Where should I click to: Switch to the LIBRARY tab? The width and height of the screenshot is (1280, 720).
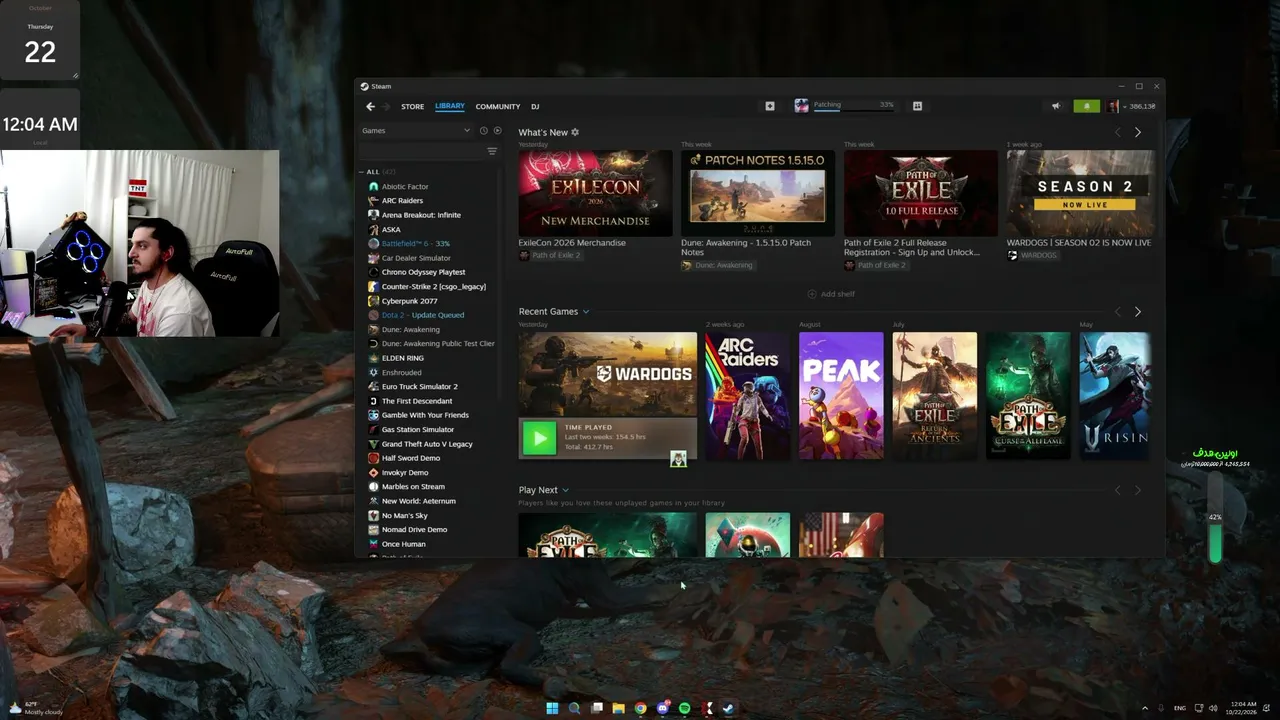coord(450,106)
